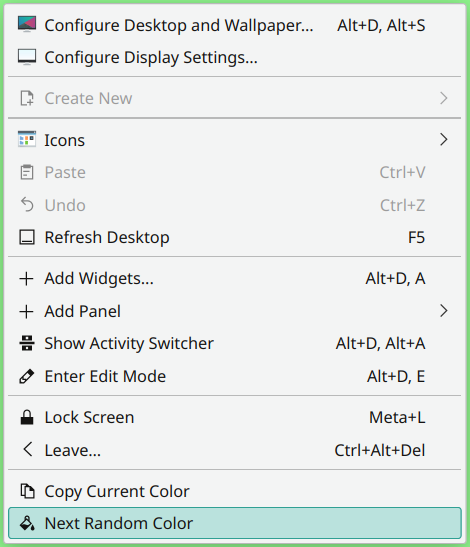
Task: Click the Icons view grid icon
Action: (x=27, y=139)
